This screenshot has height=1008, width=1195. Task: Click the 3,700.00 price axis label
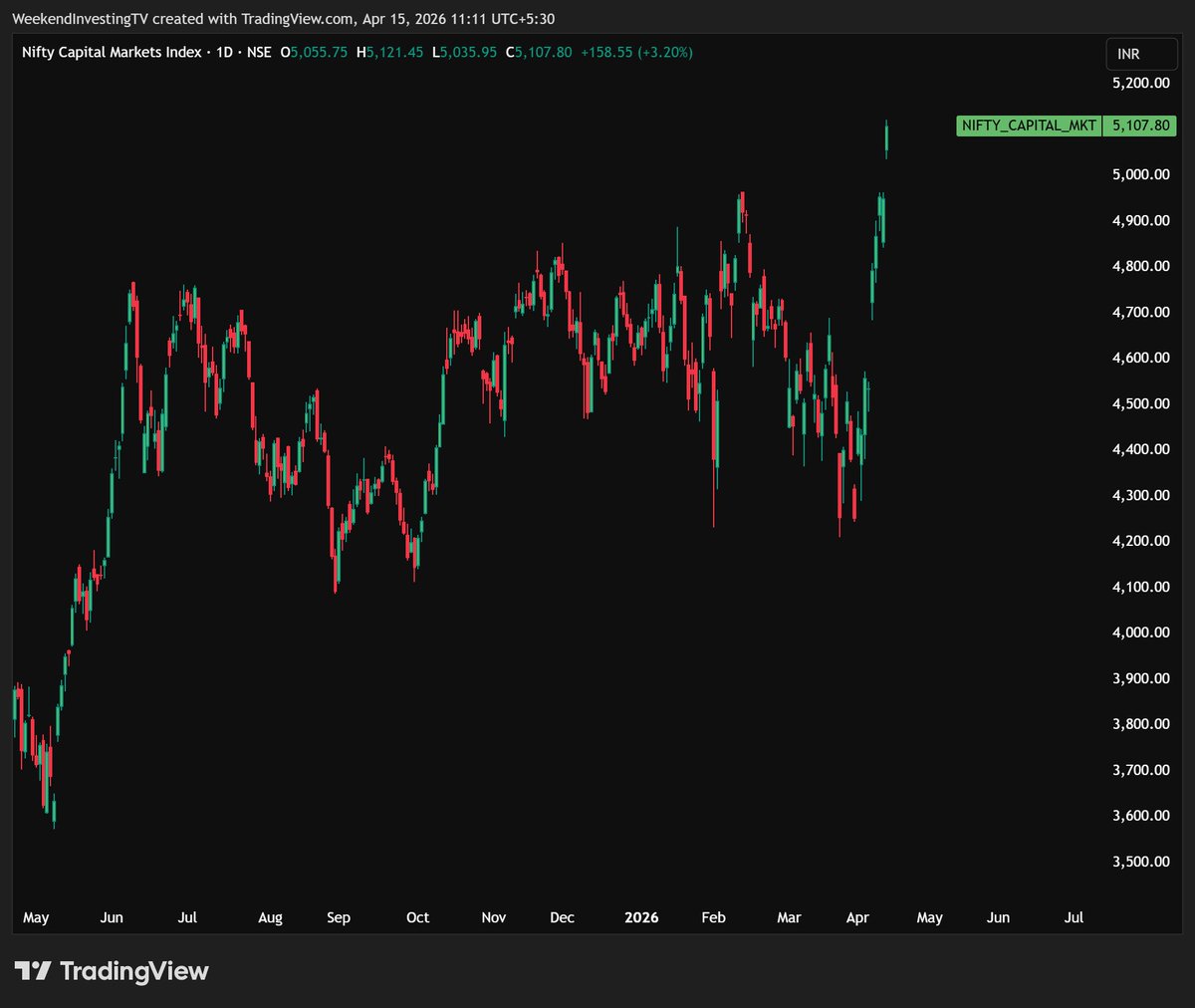(1141, 770)
